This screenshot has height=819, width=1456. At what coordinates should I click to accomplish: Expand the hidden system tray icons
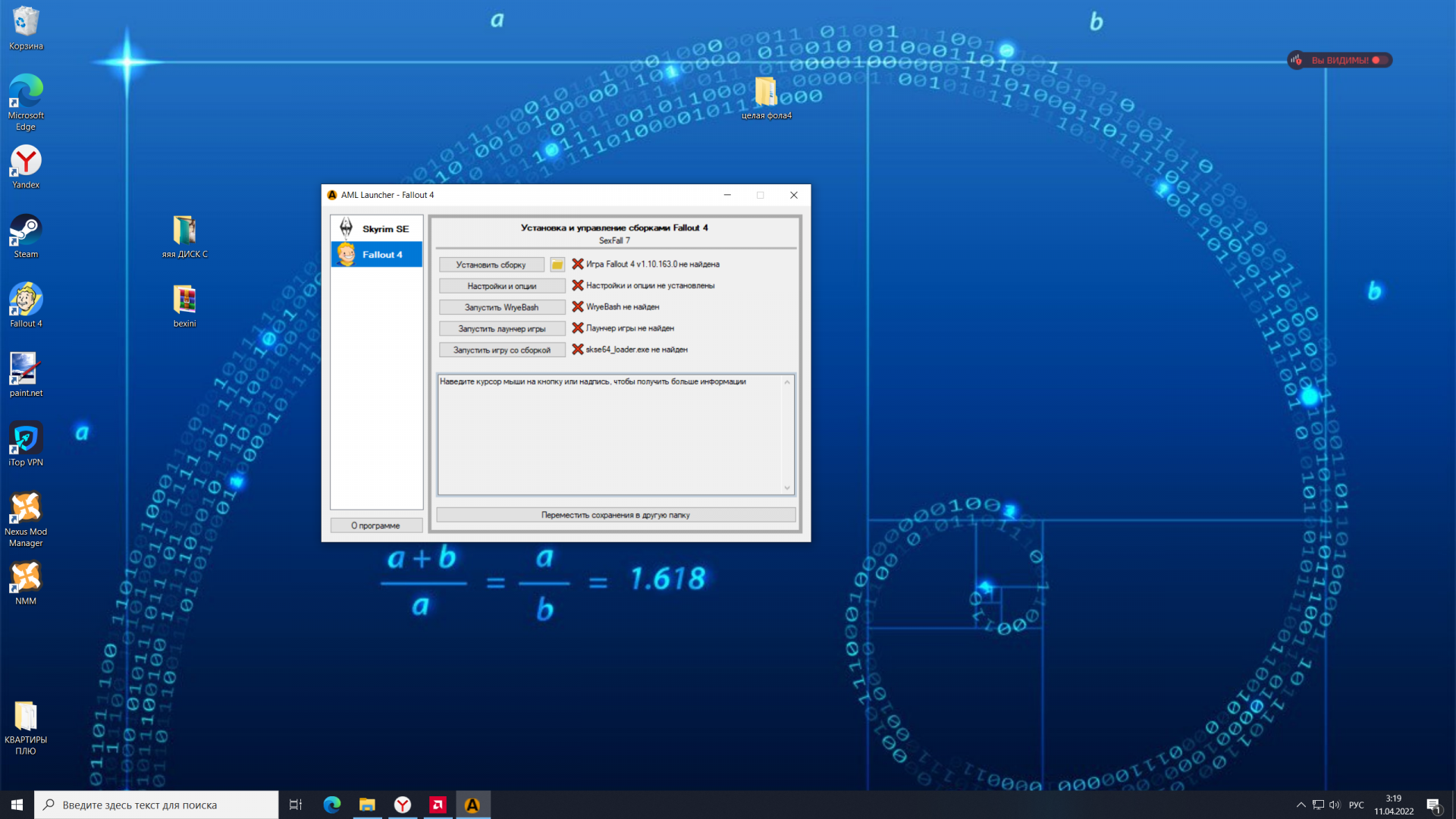tap(1301, 805)
